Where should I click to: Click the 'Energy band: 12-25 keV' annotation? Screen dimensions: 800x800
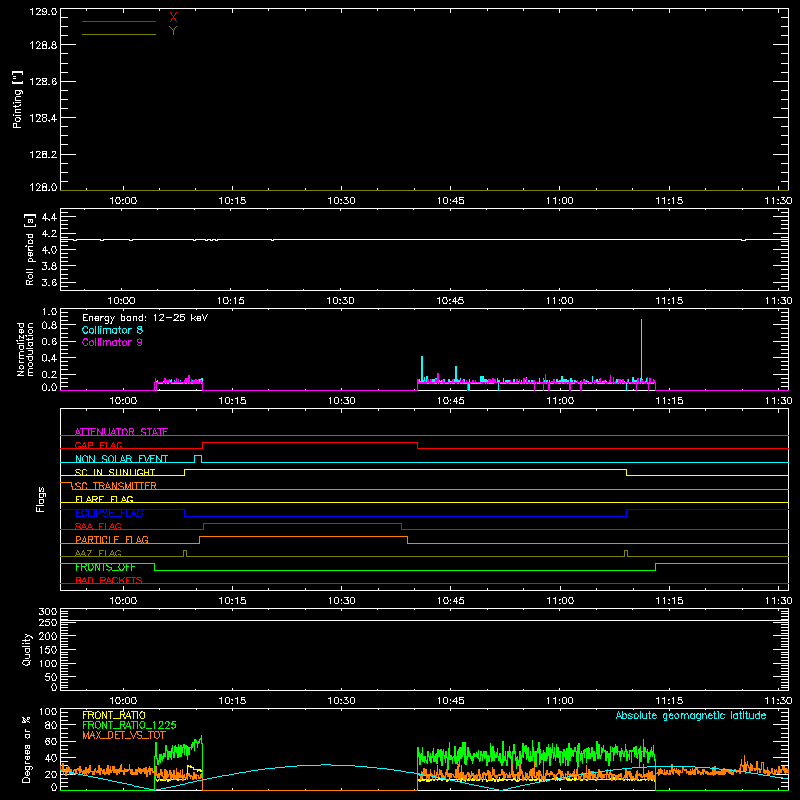coord(145,318)
